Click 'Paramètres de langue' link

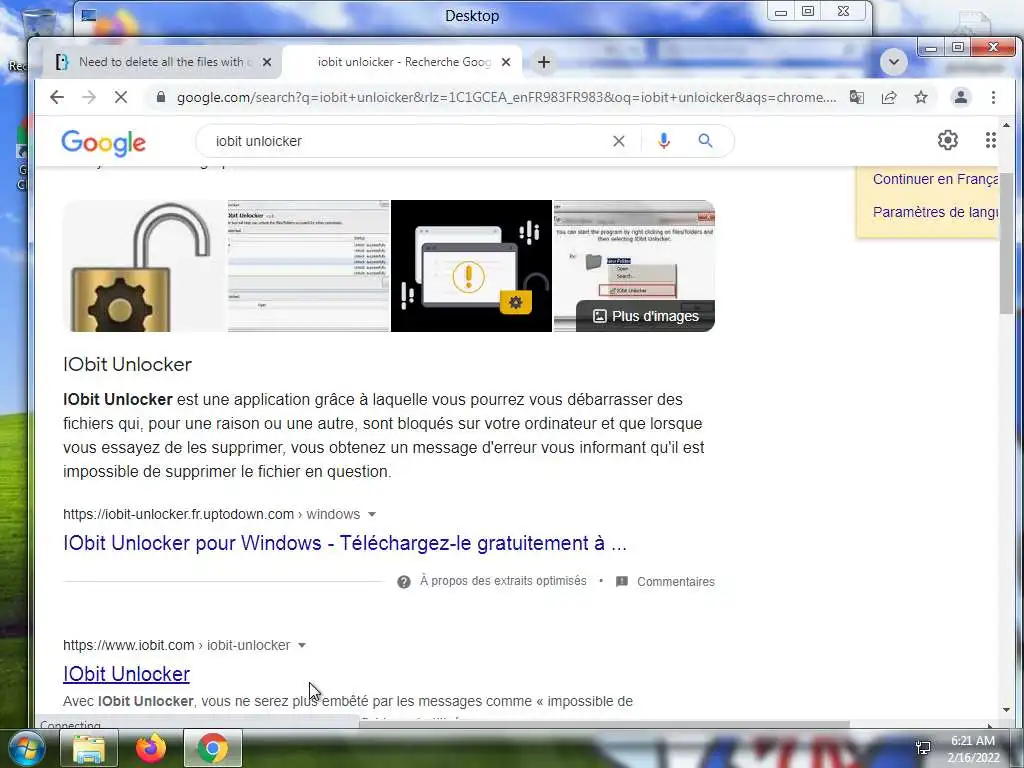[x=935, y=212]
